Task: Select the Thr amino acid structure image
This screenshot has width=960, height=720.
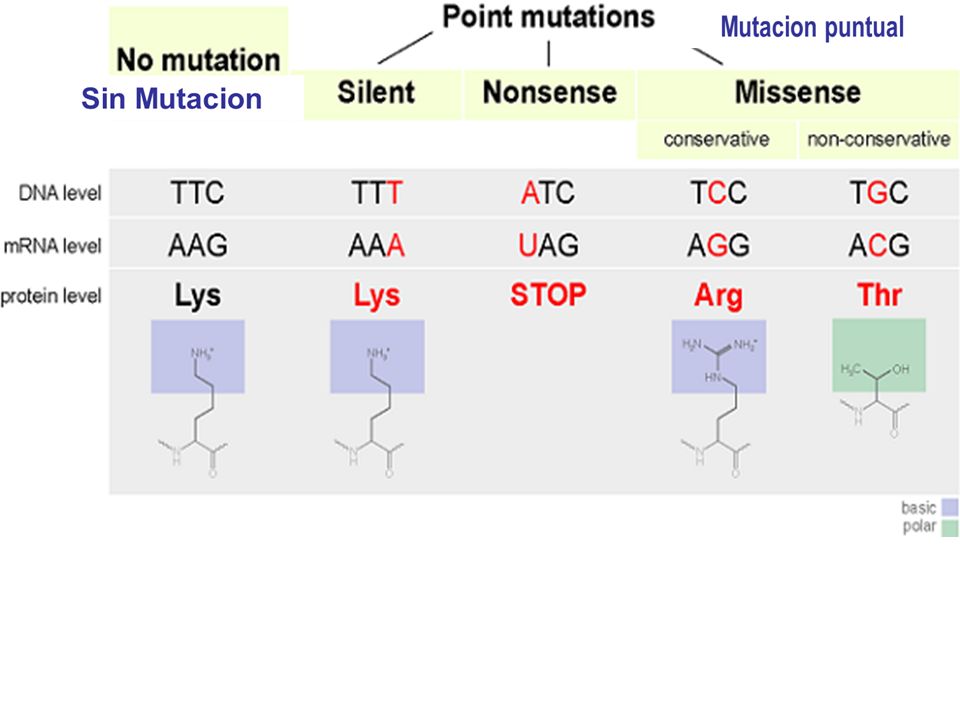Action: tap(877, 378)
